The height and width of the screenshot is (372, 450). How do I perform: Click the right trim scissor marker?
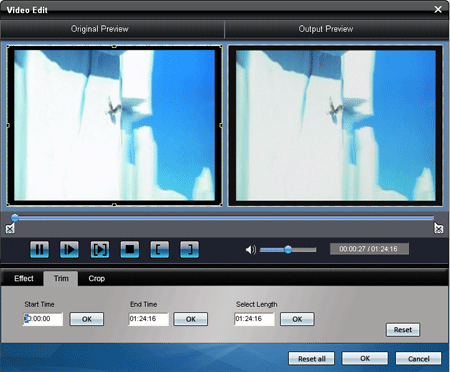[439, 228]
